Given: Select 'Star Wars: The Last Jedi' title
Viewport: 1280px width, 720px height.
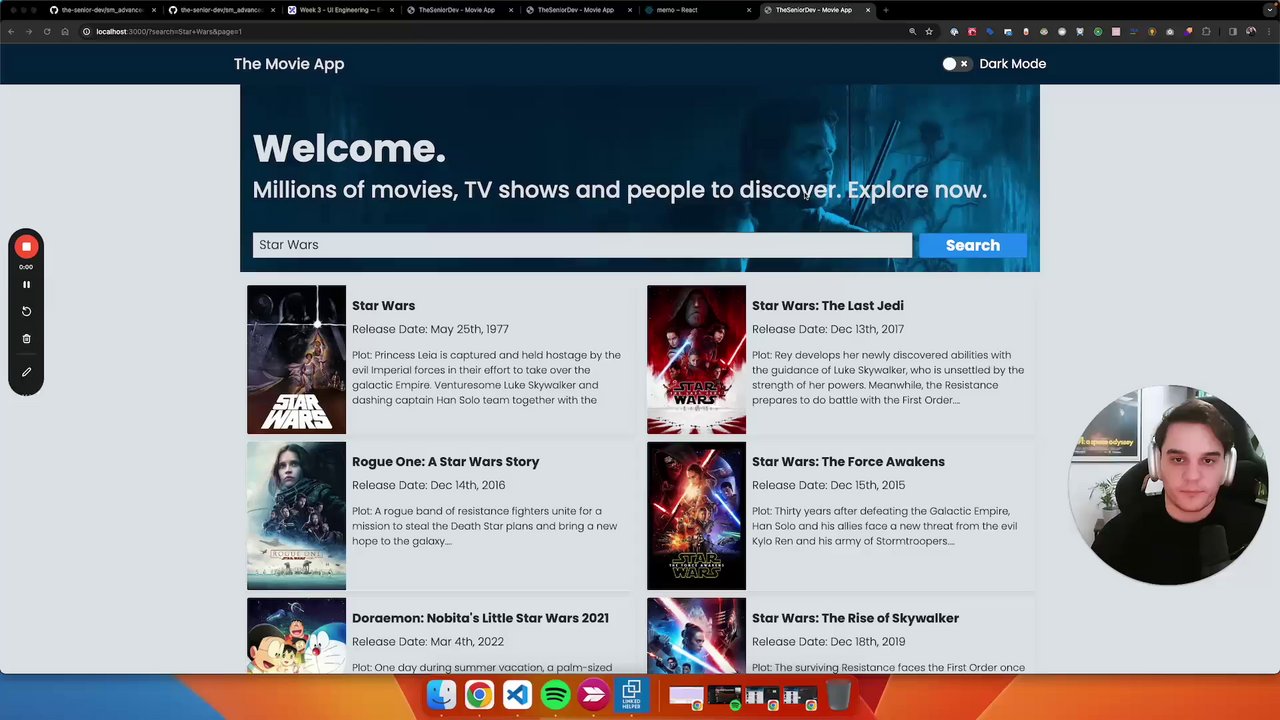Looking at the screenshot, I should tap(828, 306).
